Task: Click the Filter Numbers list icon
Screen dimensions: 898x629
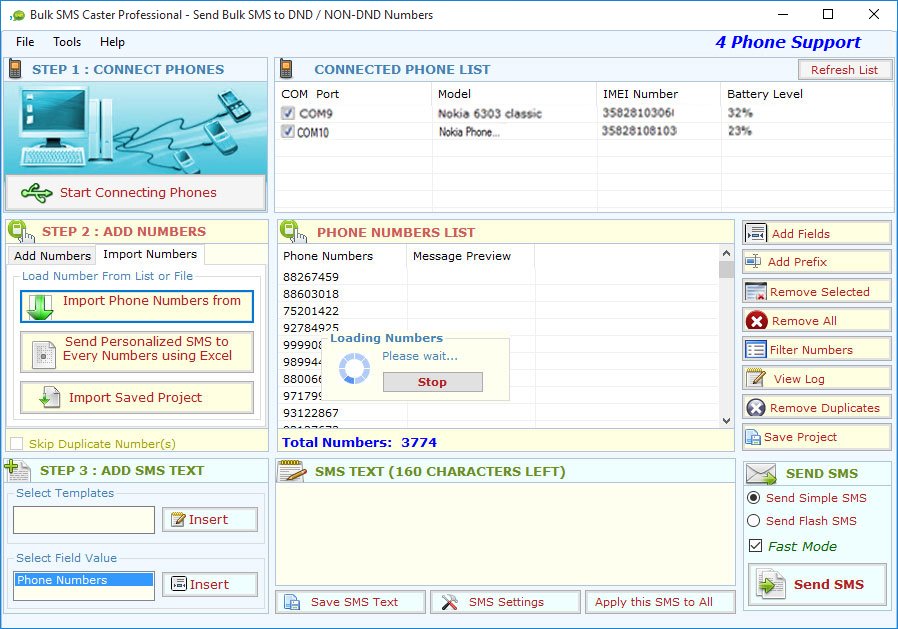Action: tap(756, 349)
